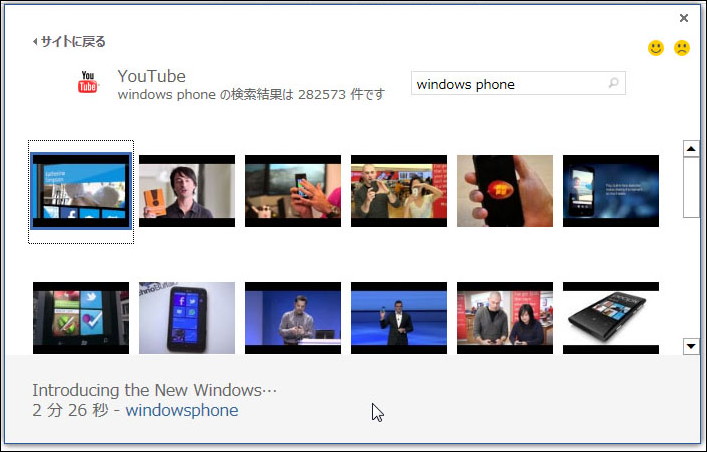Select thumbnail of presenter in grey shirt
Screen dimensions: 707x452
[293, 318]
